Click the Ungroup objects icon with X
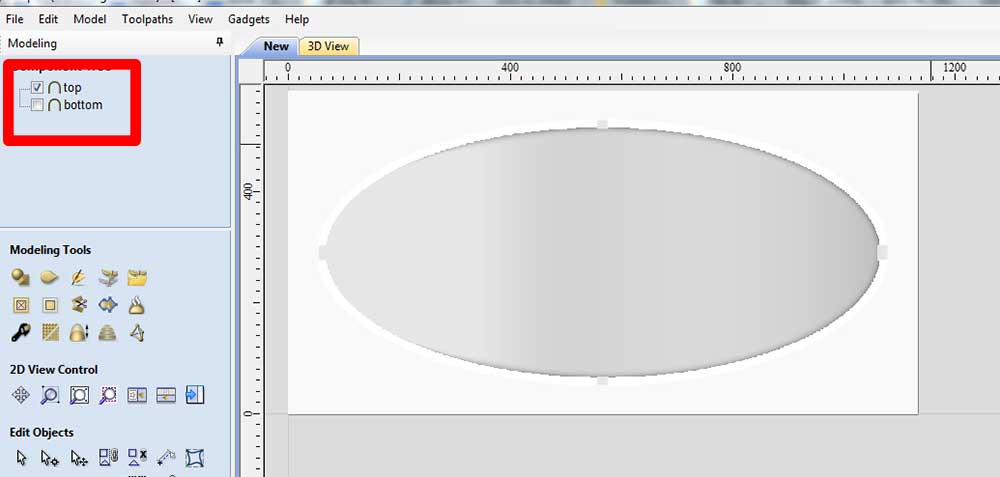This screenshot has width=1000, height=477. click(x=137, y=457)
